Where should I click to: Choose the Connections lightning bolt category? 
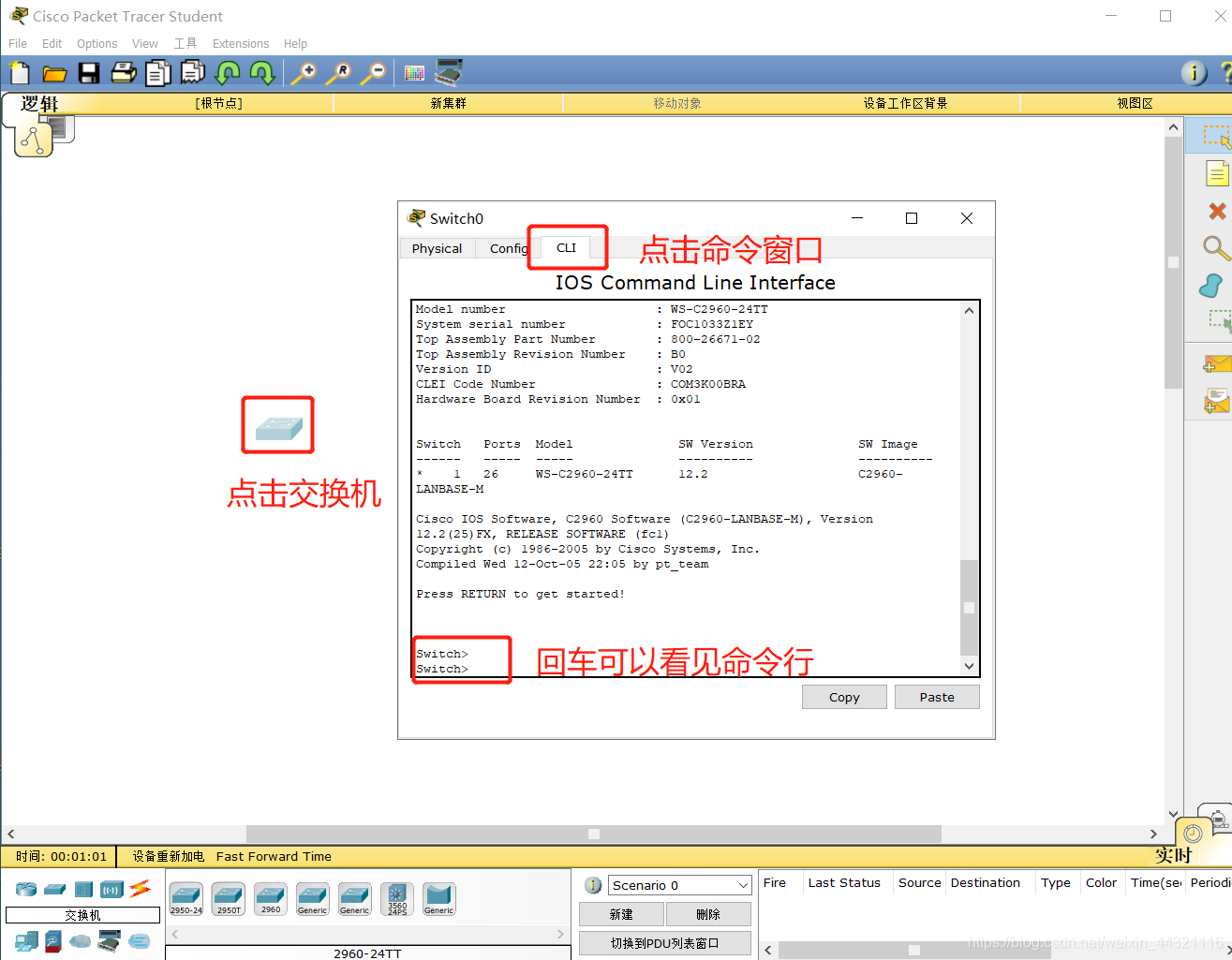coord(141,888)
